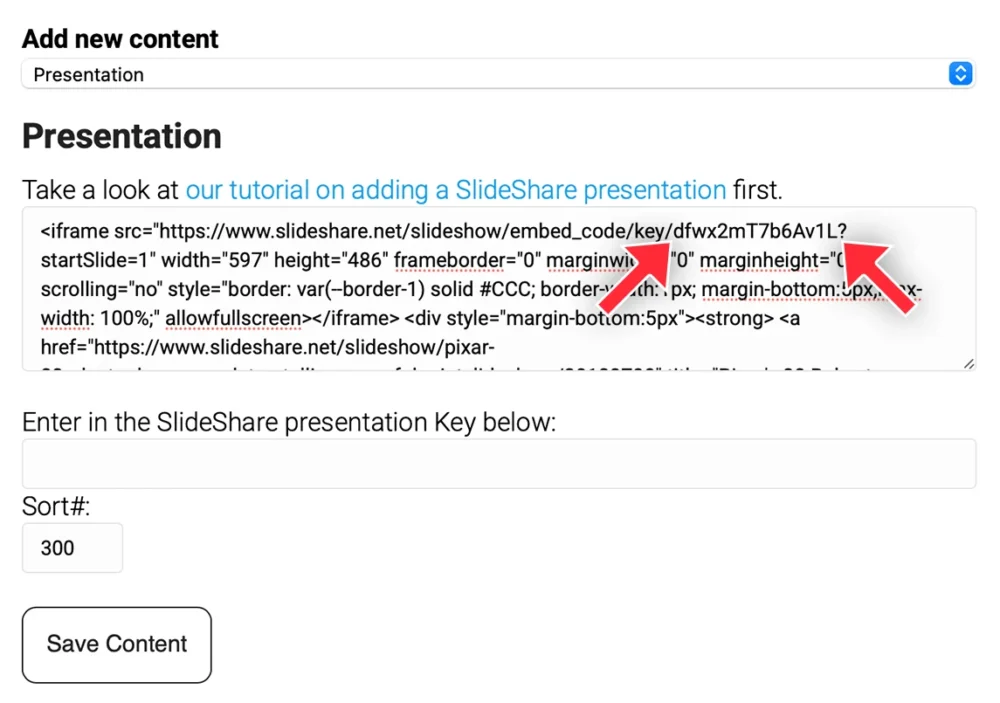Save Content button click
Image resolution: width=1000 pixels, height=703 pixels.
click(117, 645)
